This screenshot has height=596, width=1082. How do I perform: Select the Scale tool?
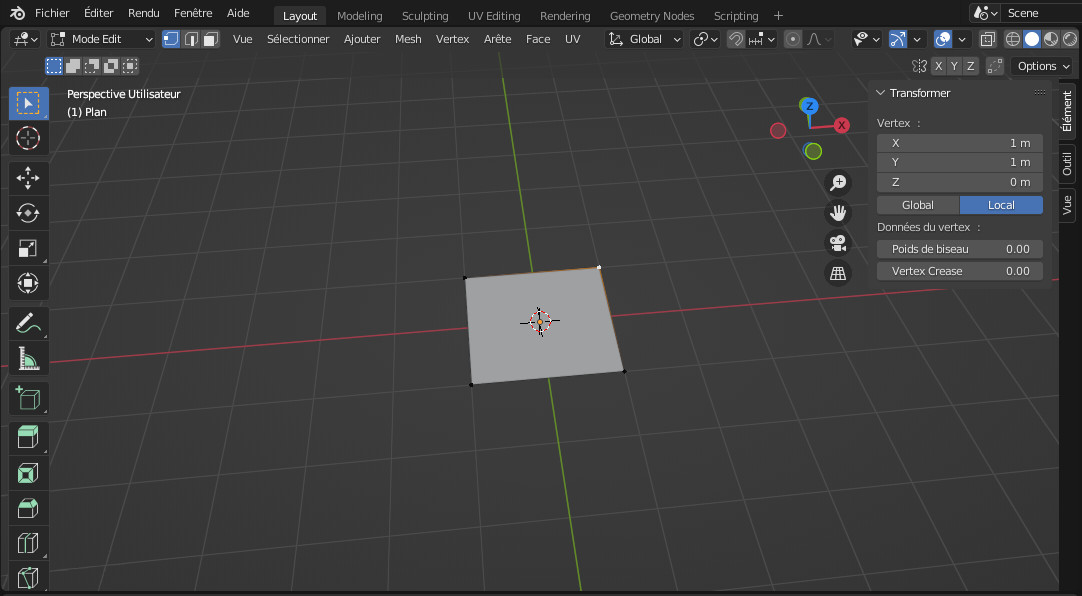(x=28, y=249)
